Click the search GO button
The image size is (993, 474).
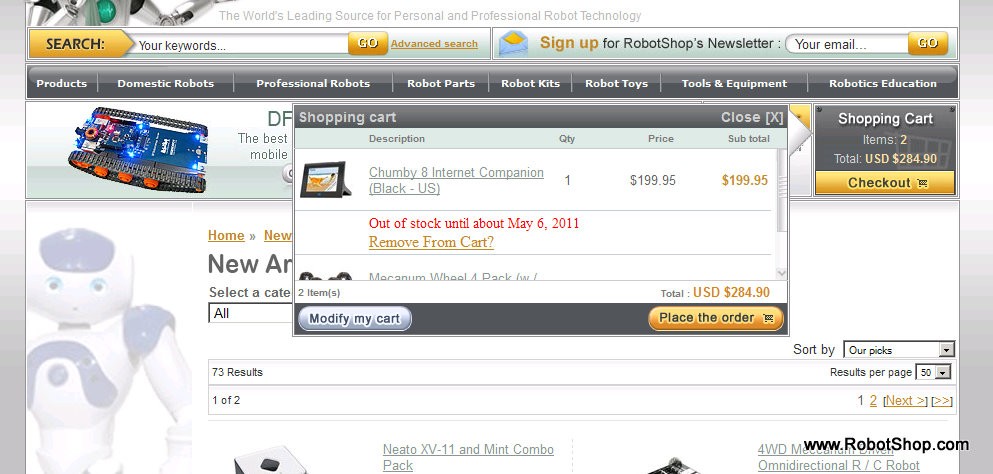367,44
